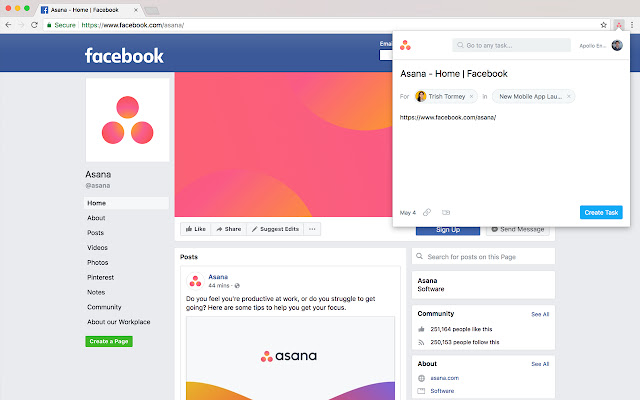Set due date via May 4
The height and width of the screenshot is (400, 640).
pyautogui.click(x=408, y=213)
